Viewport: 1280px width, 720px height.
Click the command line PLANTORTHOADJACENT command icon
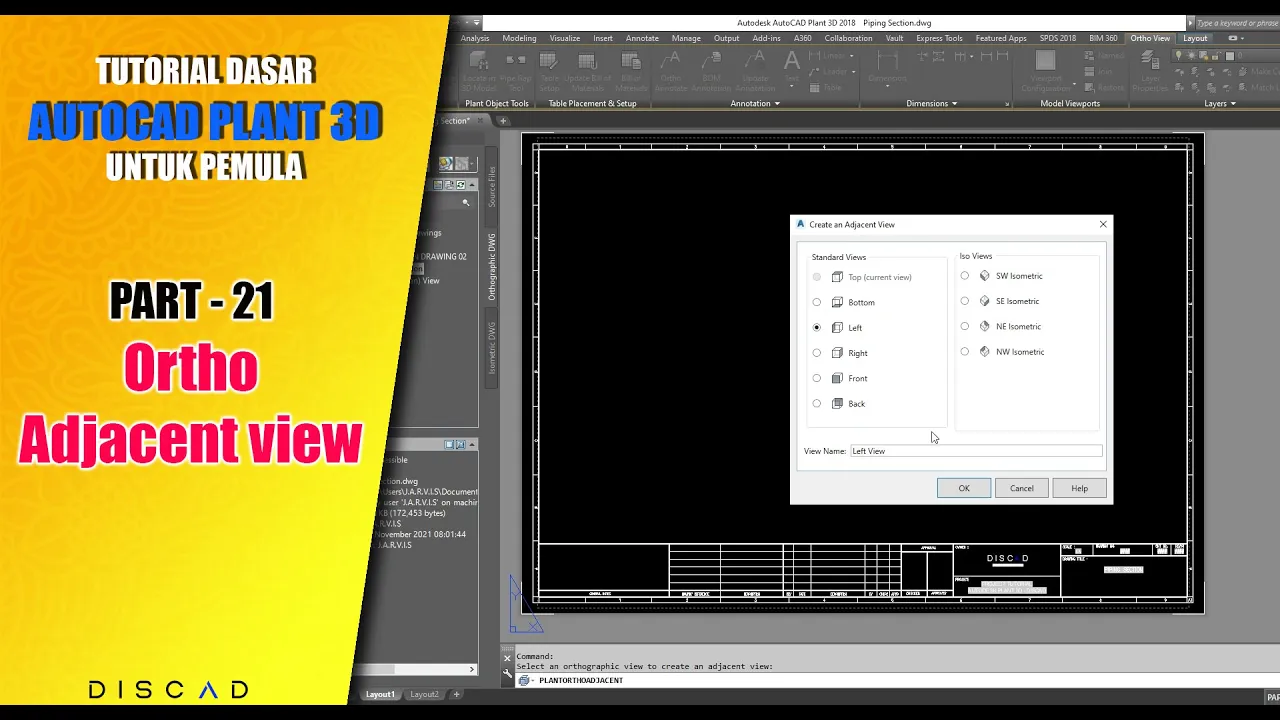tap(523, 680)
